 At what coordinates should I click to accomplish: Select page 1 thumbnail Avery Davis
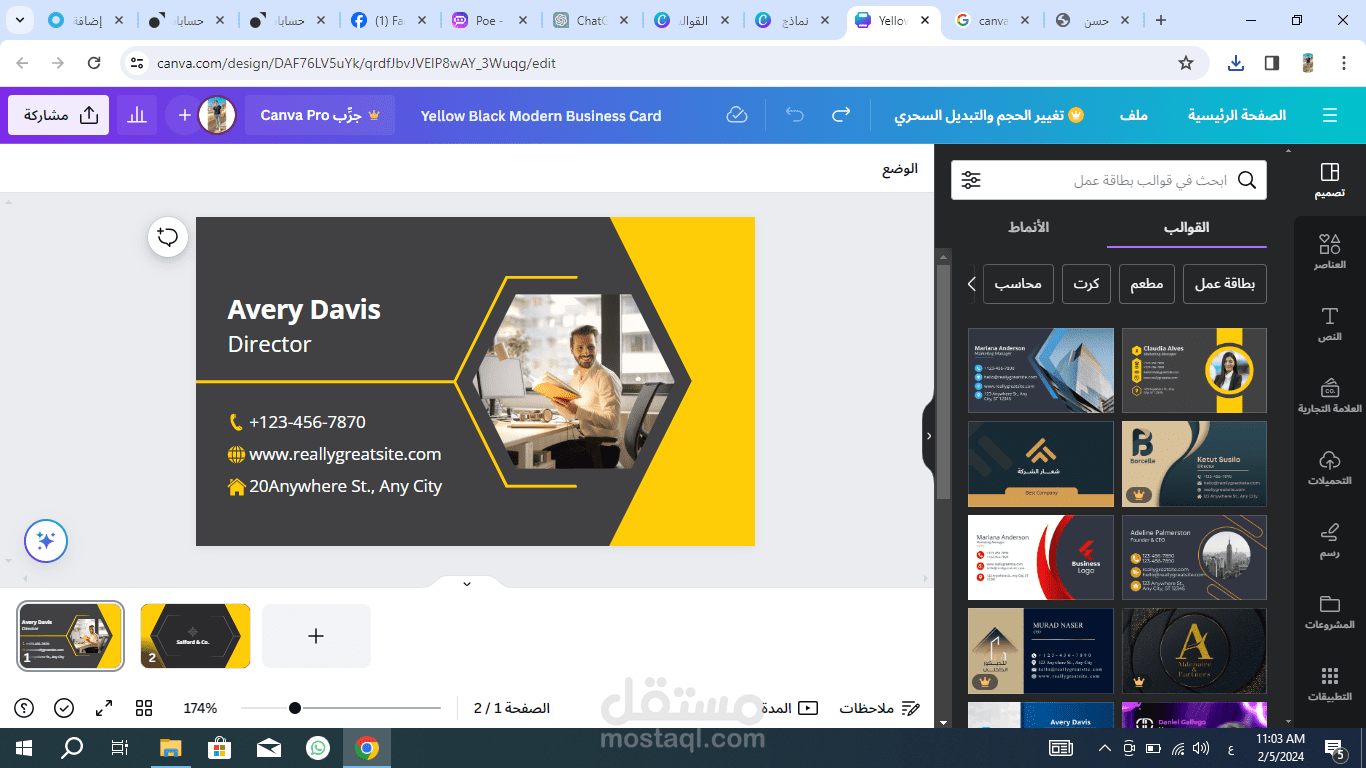(x=71, y=636)
